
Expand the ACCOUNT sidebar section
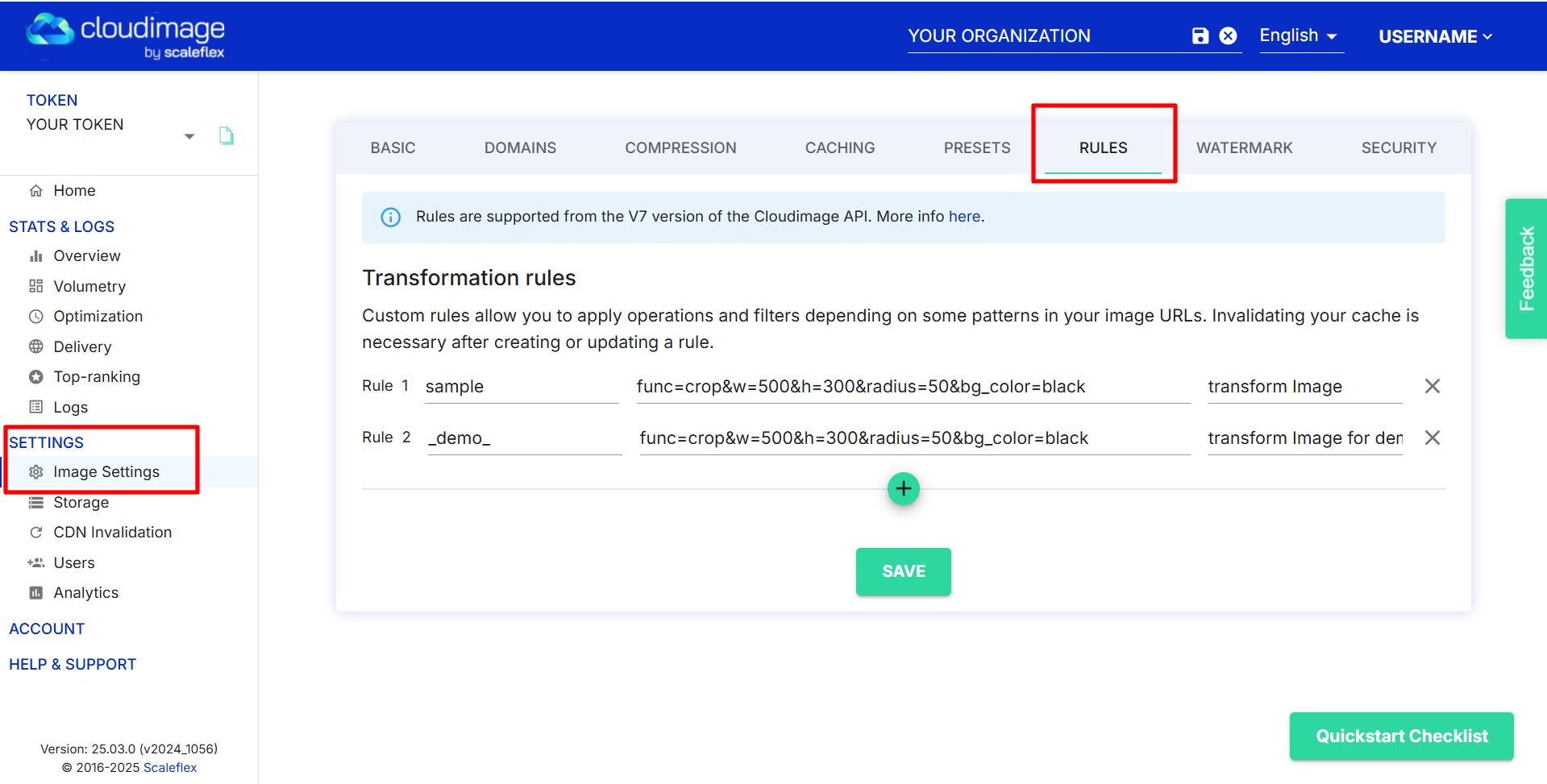[x=47, y=628]
